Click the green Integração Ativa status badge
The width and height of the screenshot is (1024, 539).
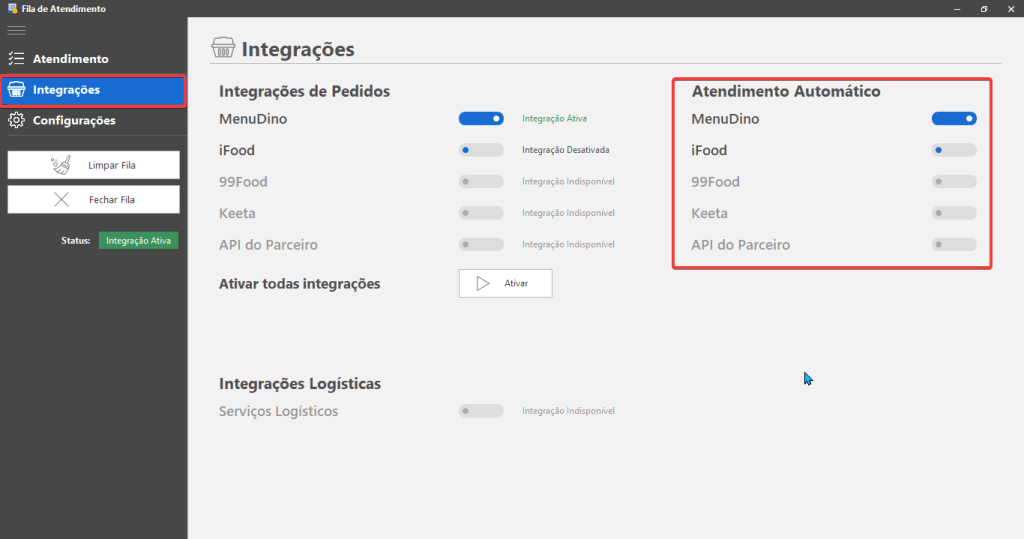coord(138,240)
